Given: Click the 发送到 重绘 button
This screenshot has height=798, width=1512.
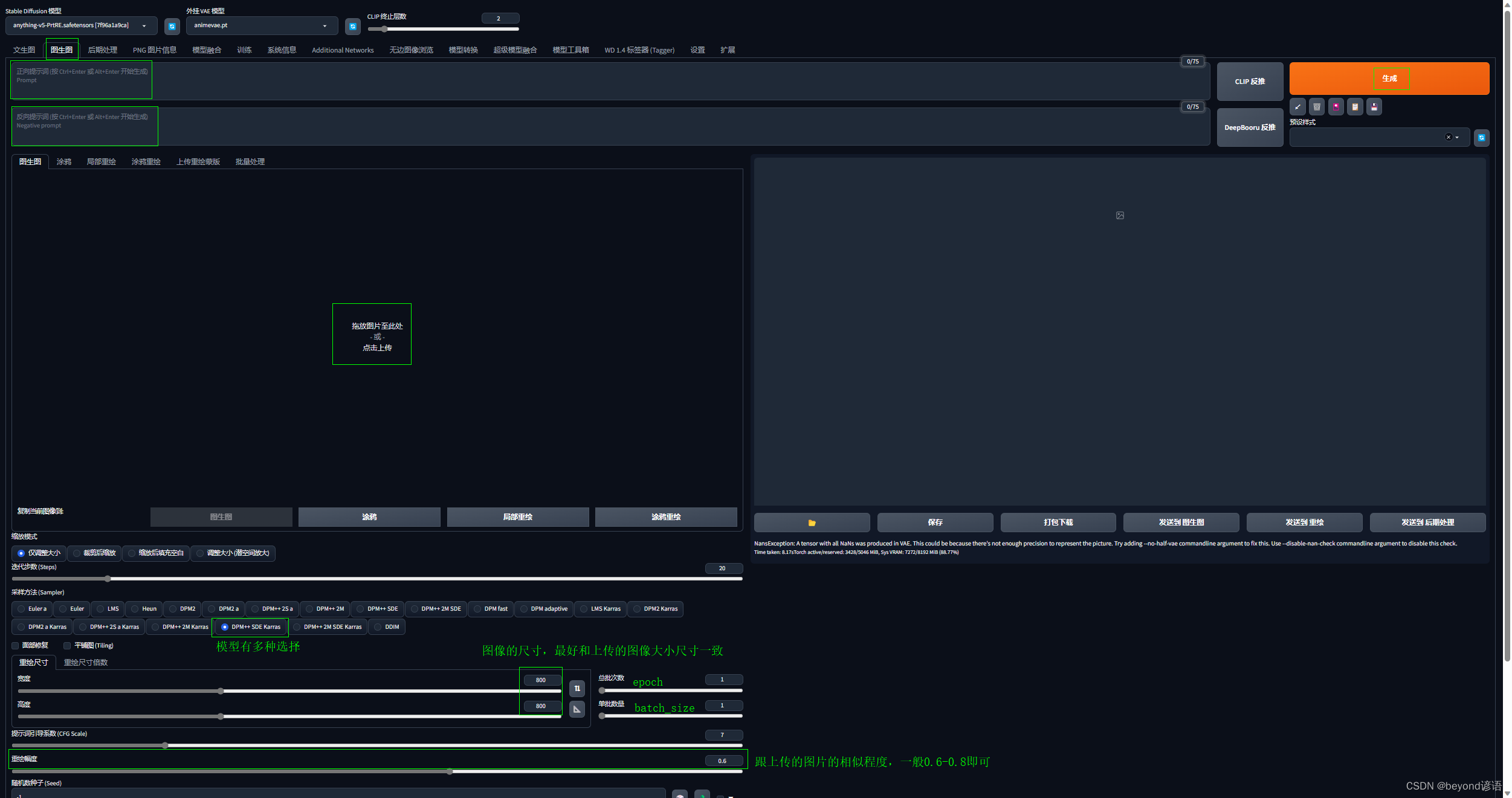Looking at the screenshot, I should click(x=1304, y=523).
